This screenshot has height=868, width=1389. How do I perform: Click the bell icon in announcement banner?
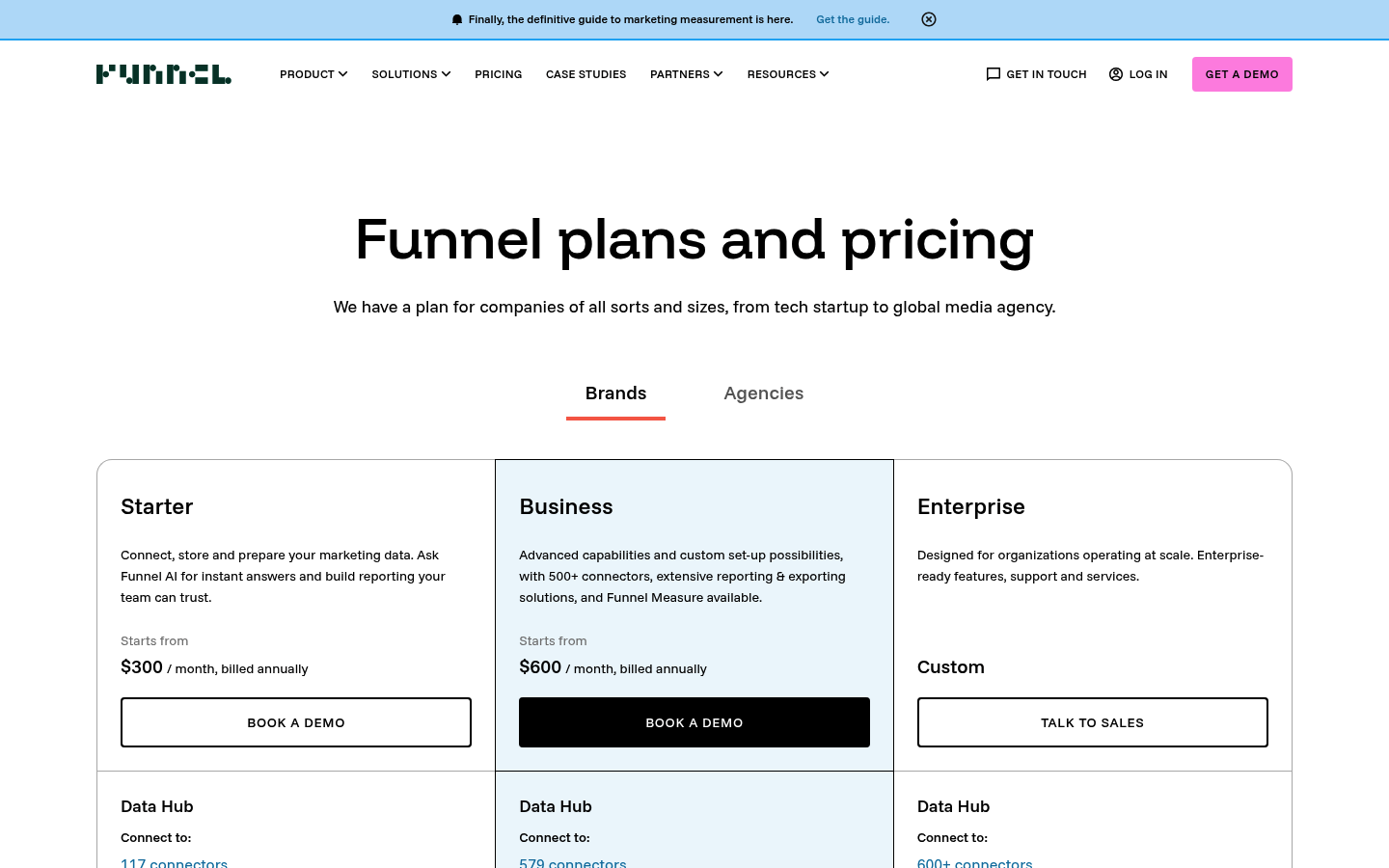[457, 19]
